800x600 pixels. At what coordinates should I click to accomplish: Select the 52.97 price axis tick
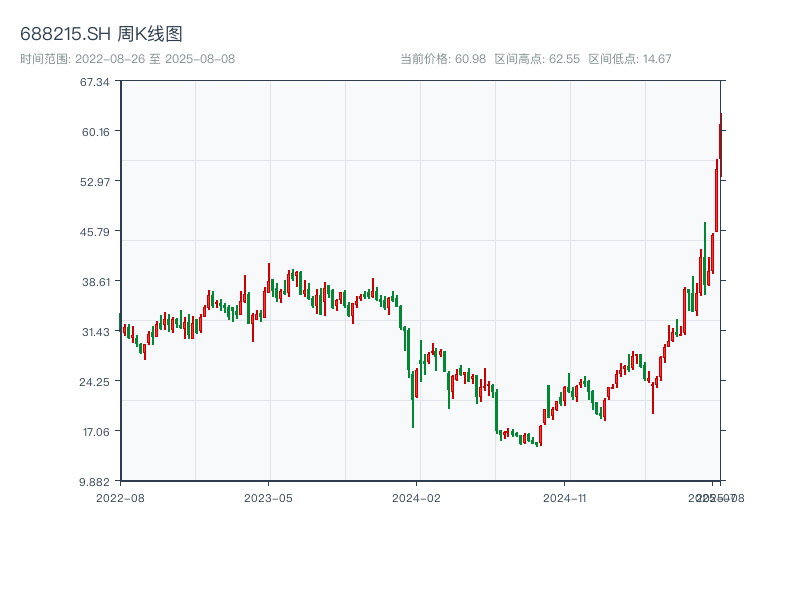click(95, 181)
